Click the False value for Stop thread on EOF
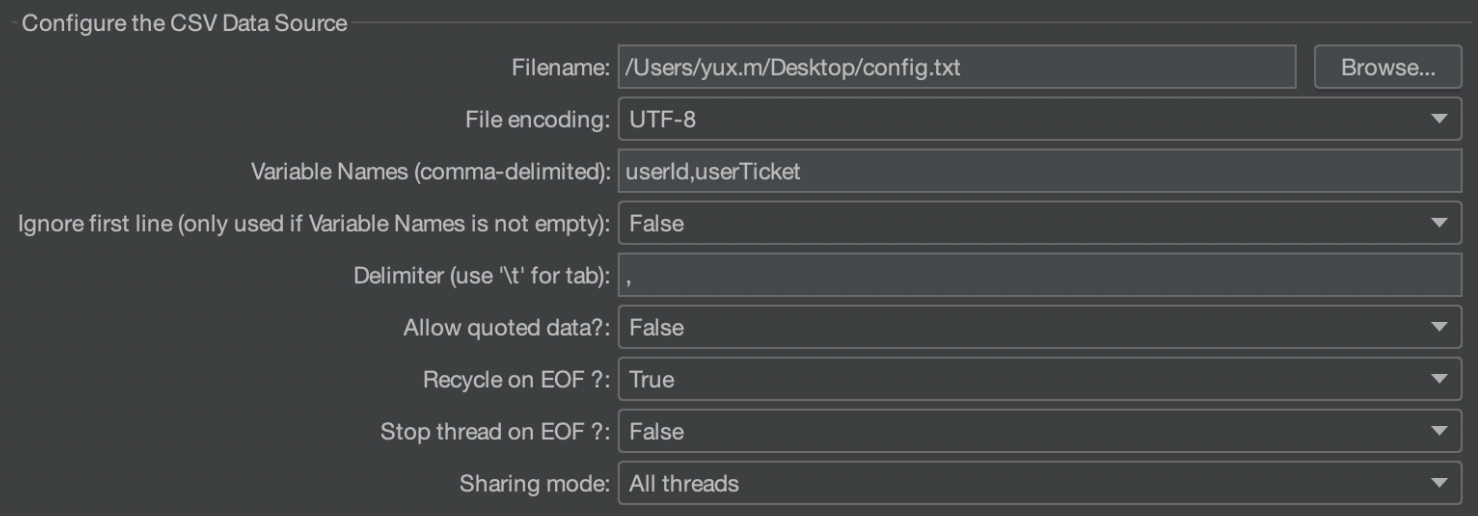This screenshot has width=1478, height=516. point(656,432)
